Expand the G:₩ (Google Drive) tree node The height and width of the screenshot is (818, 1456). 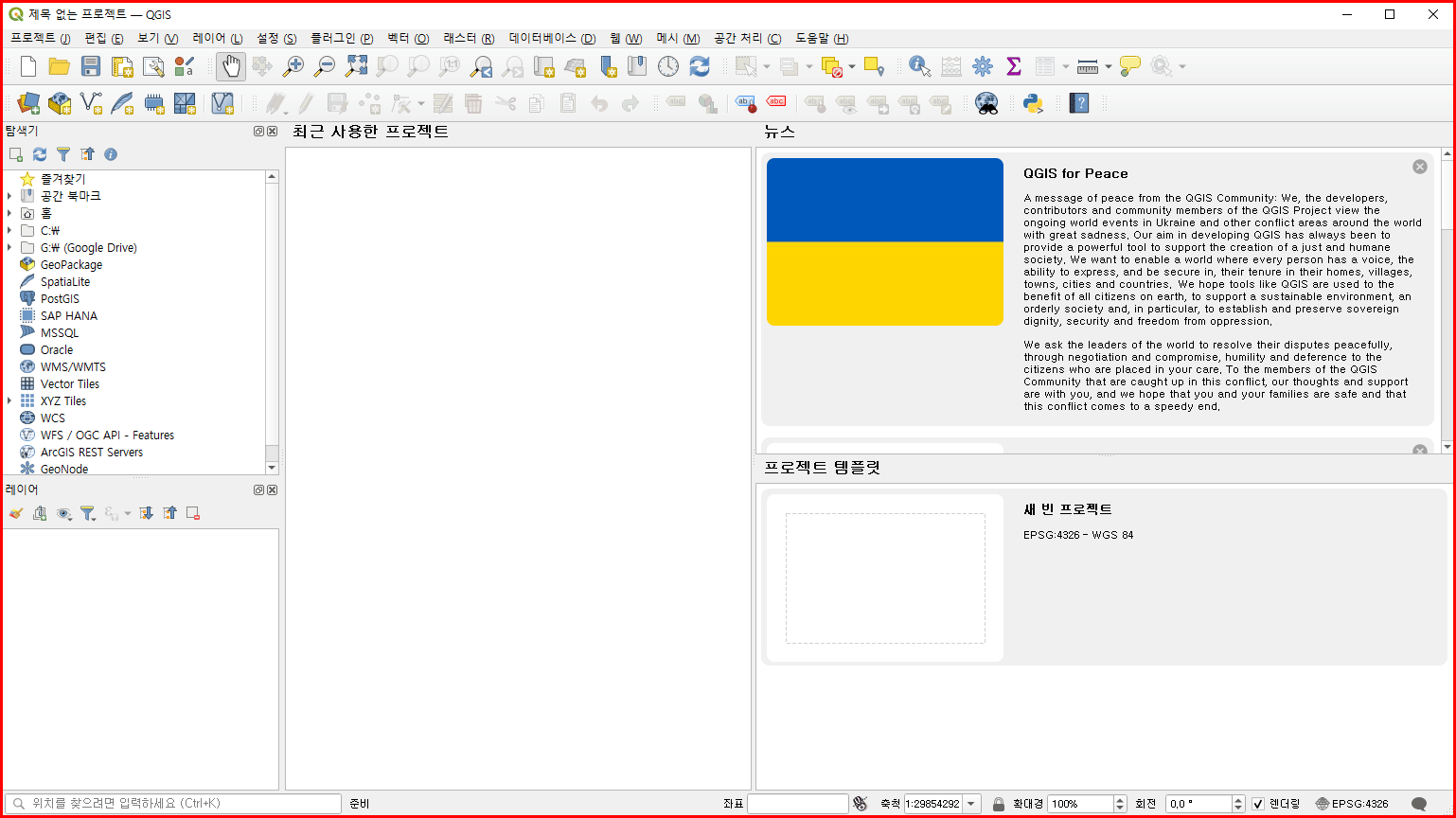click(x=9, y=247)
